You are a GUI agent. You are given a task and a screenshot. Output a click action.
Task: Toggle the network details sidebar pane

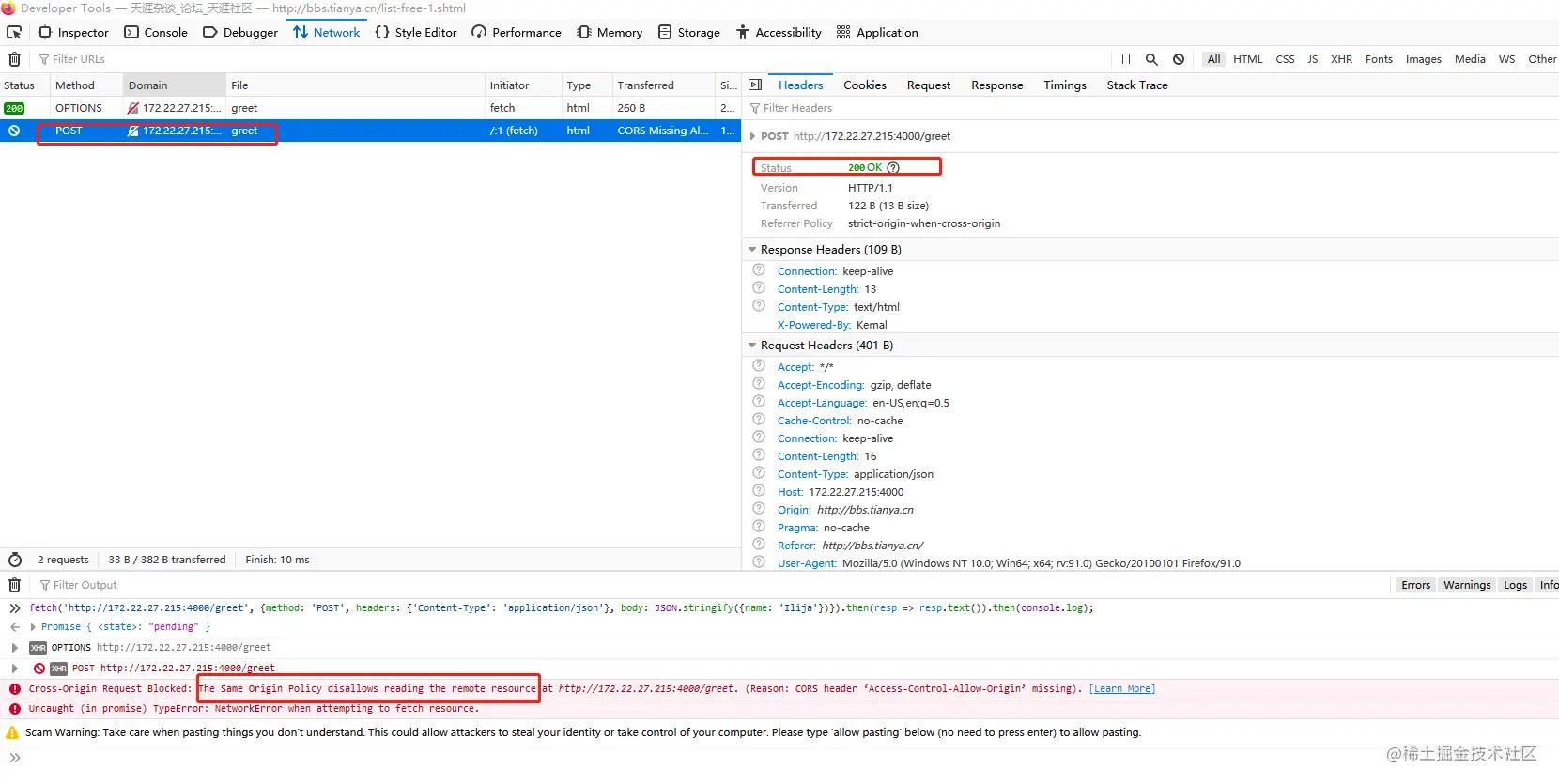(755, 85)
